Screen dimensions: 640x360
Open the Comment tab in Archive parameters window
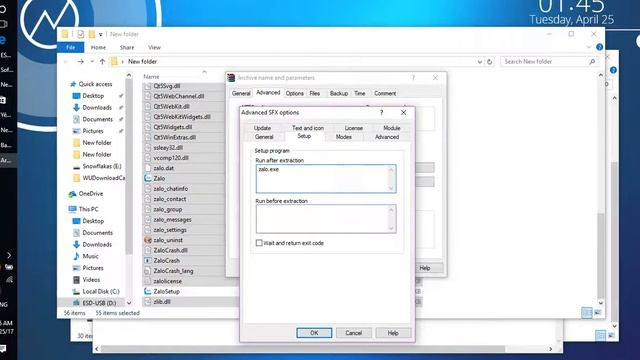[x=385, y=93]
